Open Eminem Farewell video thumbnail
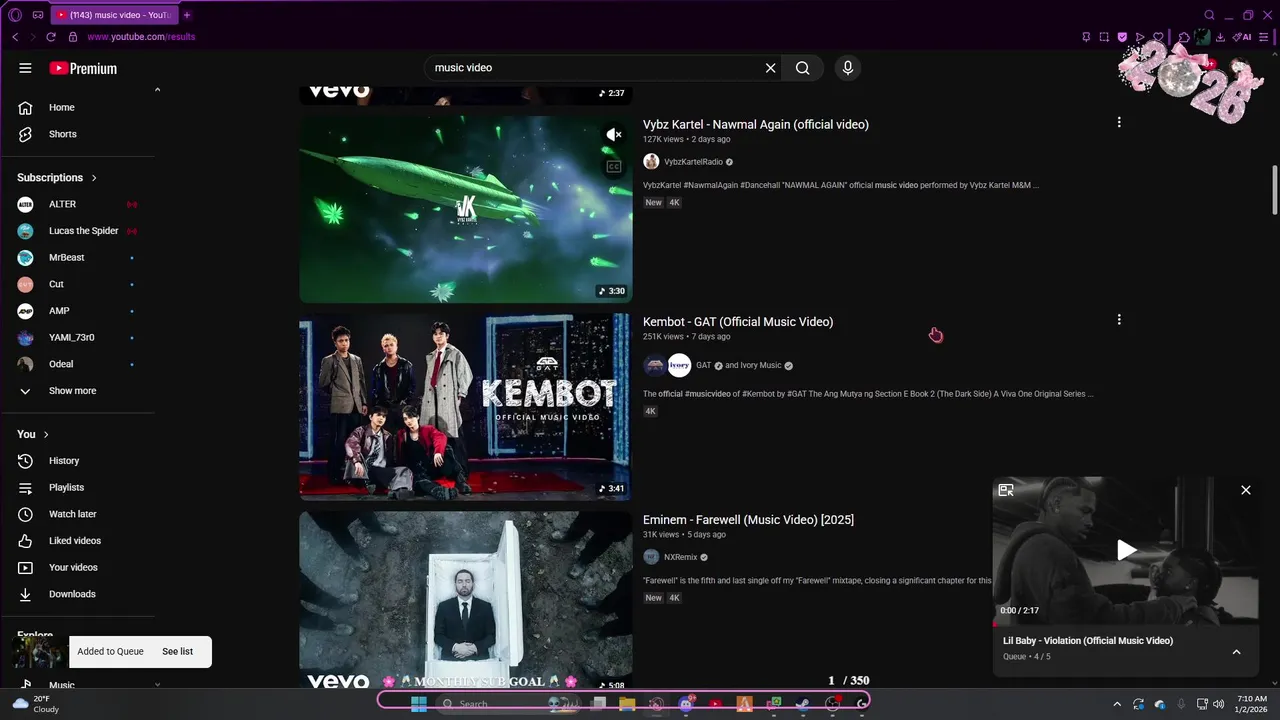 pyautogui.click(x=466, y=600)
